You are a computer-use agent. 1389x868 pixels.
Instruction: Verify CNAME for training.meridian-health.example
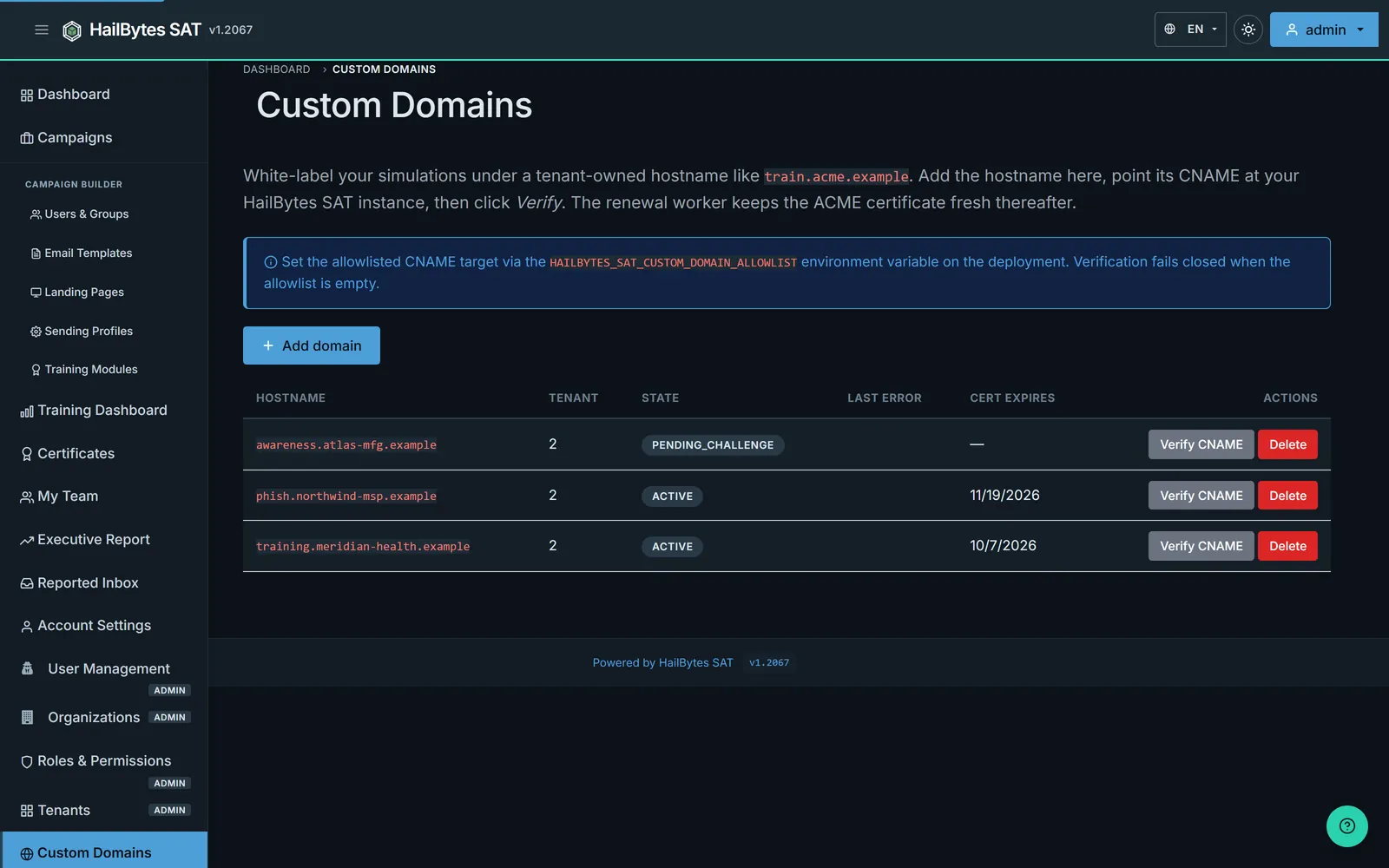click(x=1201, y=546)
